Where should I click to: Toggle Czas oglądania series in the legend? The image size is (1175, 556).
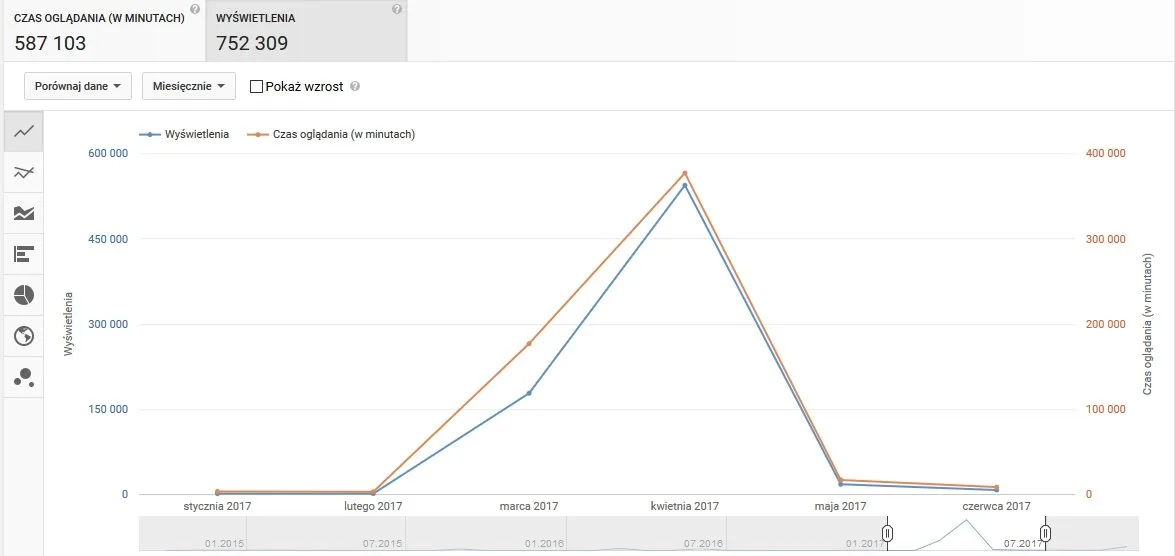point(330,134)
